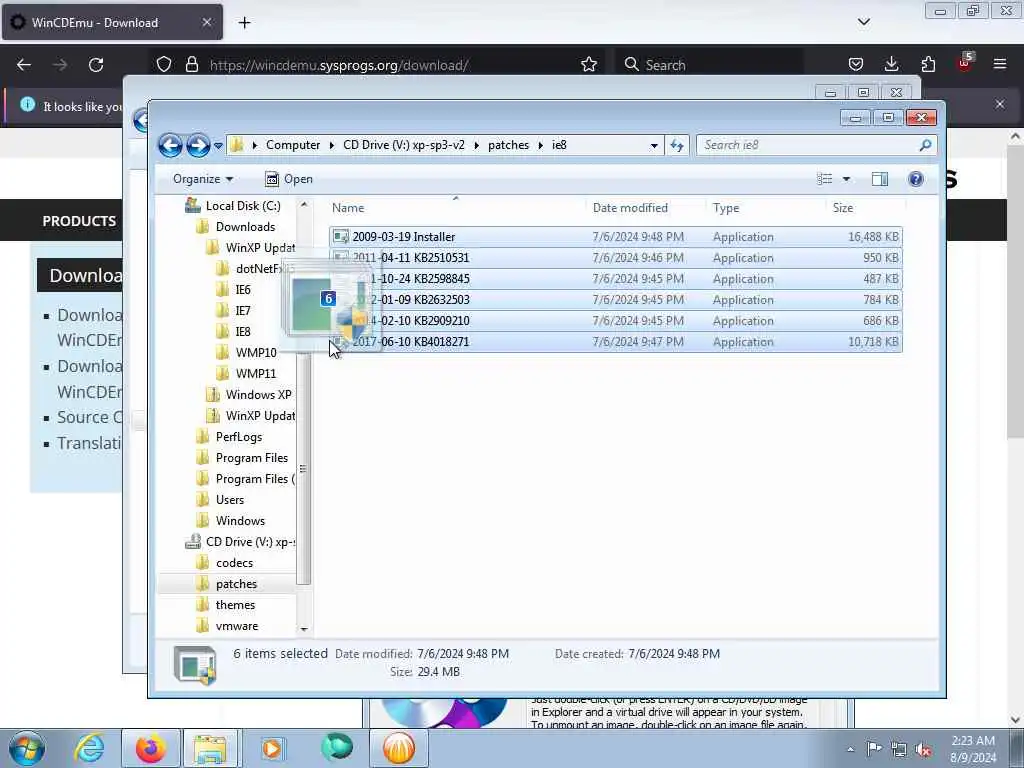Toggle the preview pane icon
Screen dimensions: 1024x768
click(x=880, y=179)
